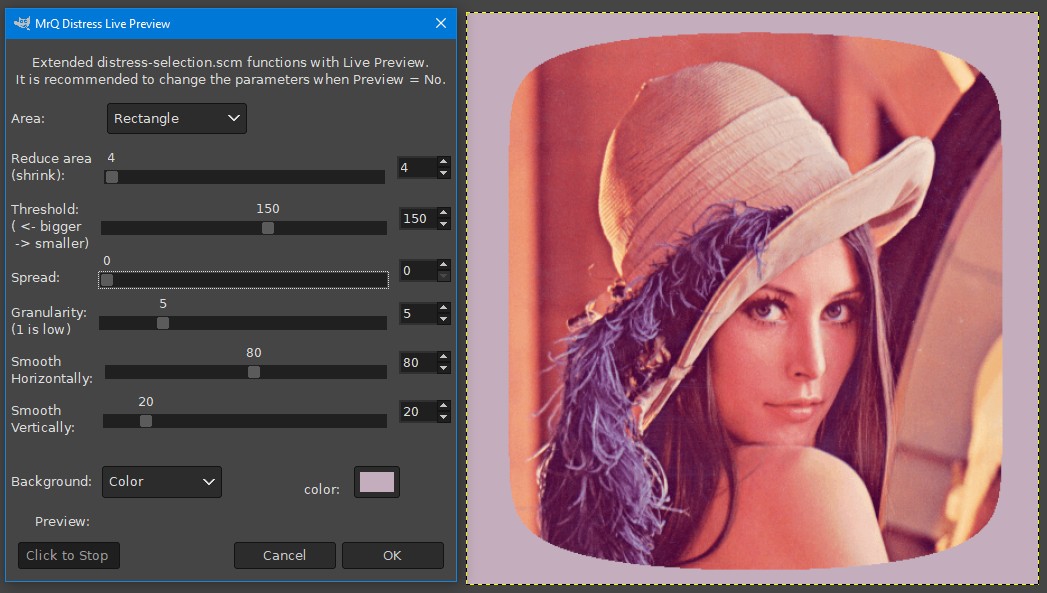Decrease the Reduce area spin value
1047x593 pixels.
point(443,173)
